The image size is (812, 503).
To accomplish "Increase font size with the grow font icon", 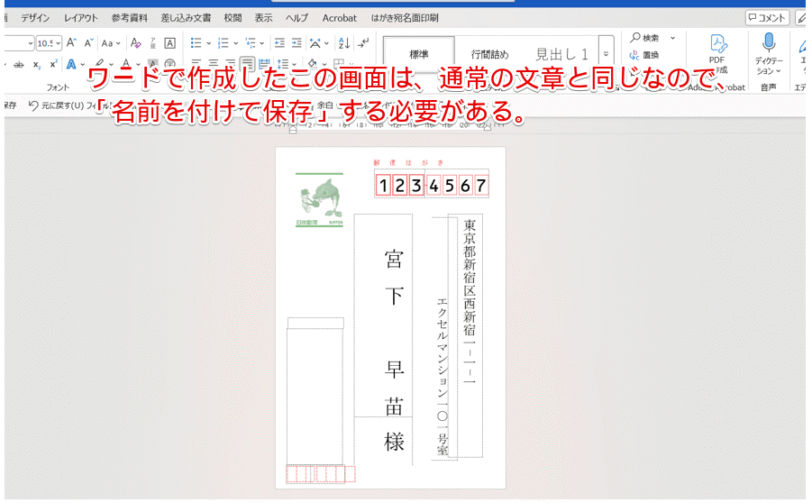I will point(71,43).
